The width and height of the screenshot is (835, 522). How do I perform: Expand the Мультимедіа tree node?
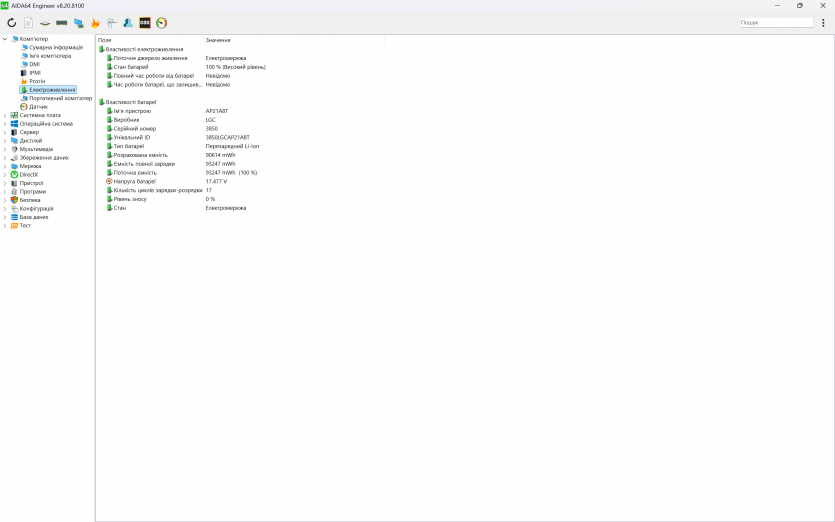[5, 149]
